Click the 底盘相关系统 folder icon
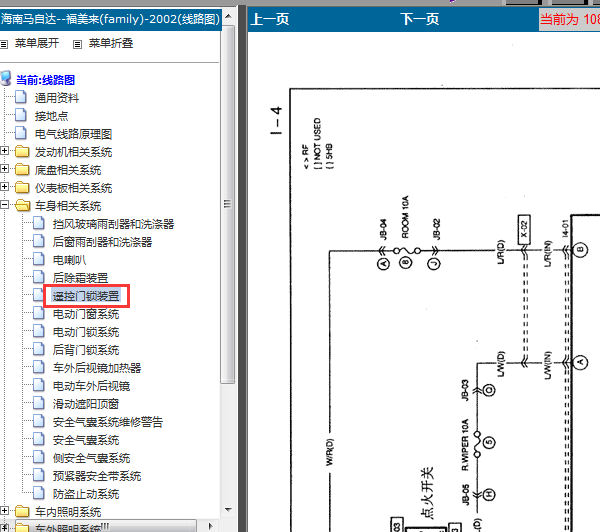The width and height of the screenshot is (600, 532). click(x=22, y=170)
